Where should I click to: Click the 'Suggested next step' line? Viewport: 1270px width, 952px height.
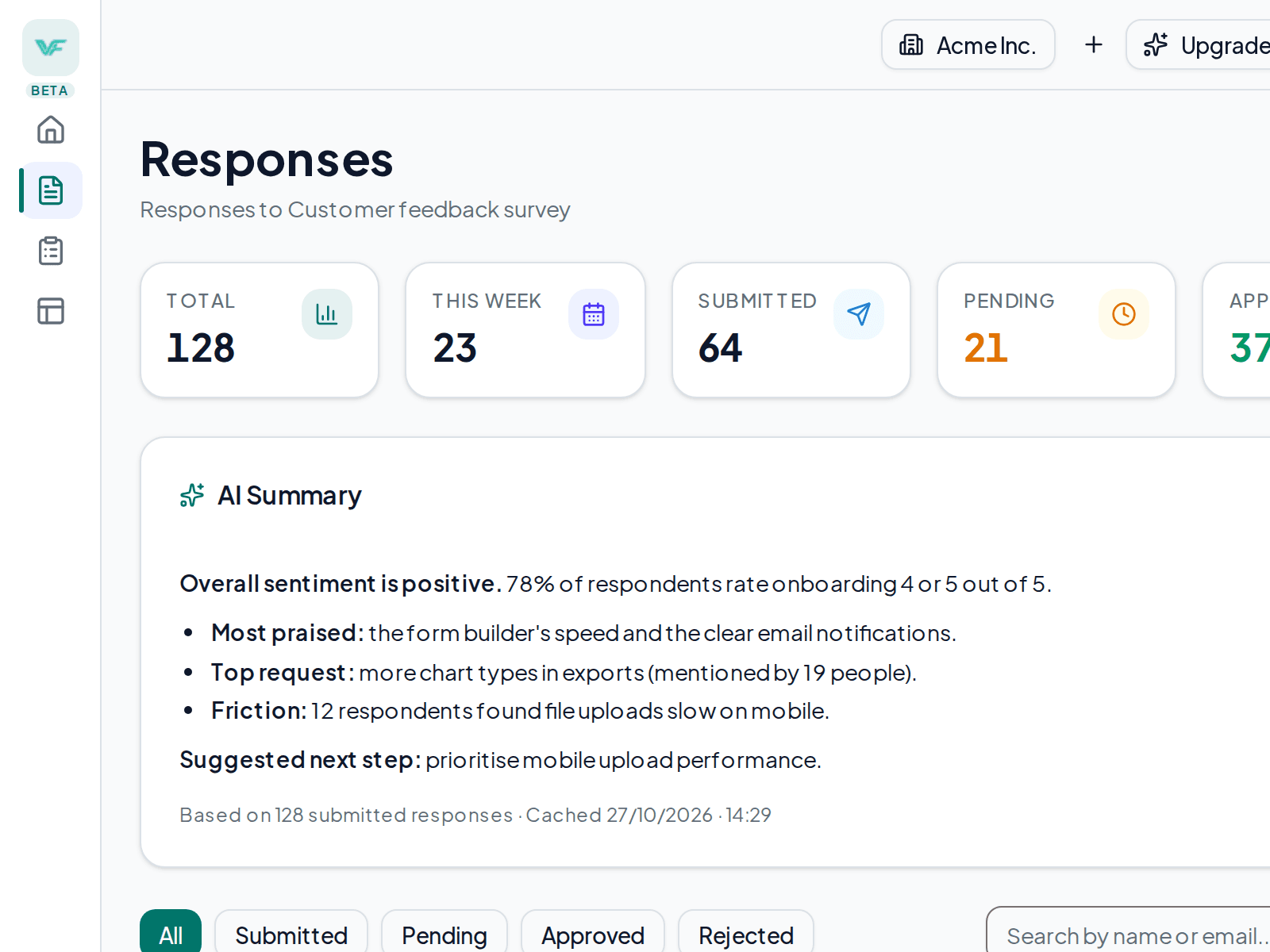[x=500, y=760]
